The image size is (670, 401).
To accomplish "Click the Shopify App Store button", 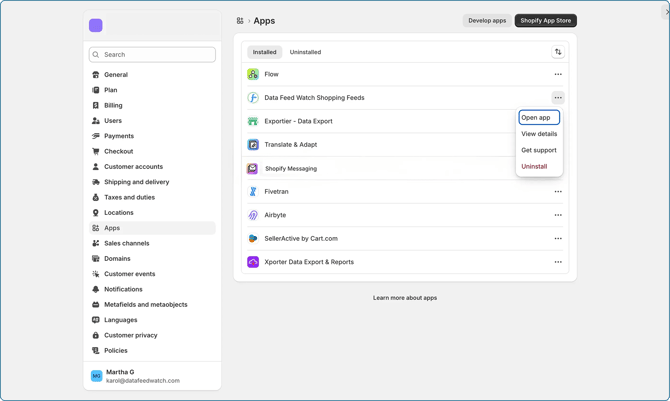I will (546, 21).
